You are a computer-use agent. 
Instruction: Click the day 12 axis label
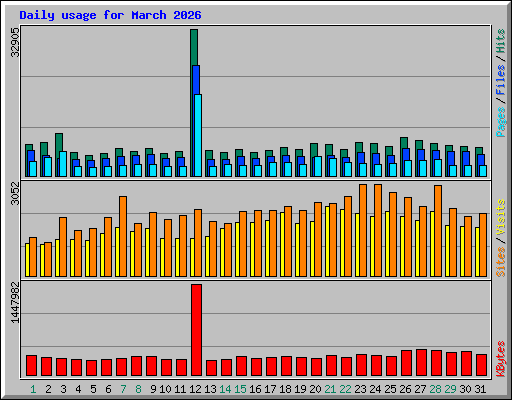pos(195,389)
